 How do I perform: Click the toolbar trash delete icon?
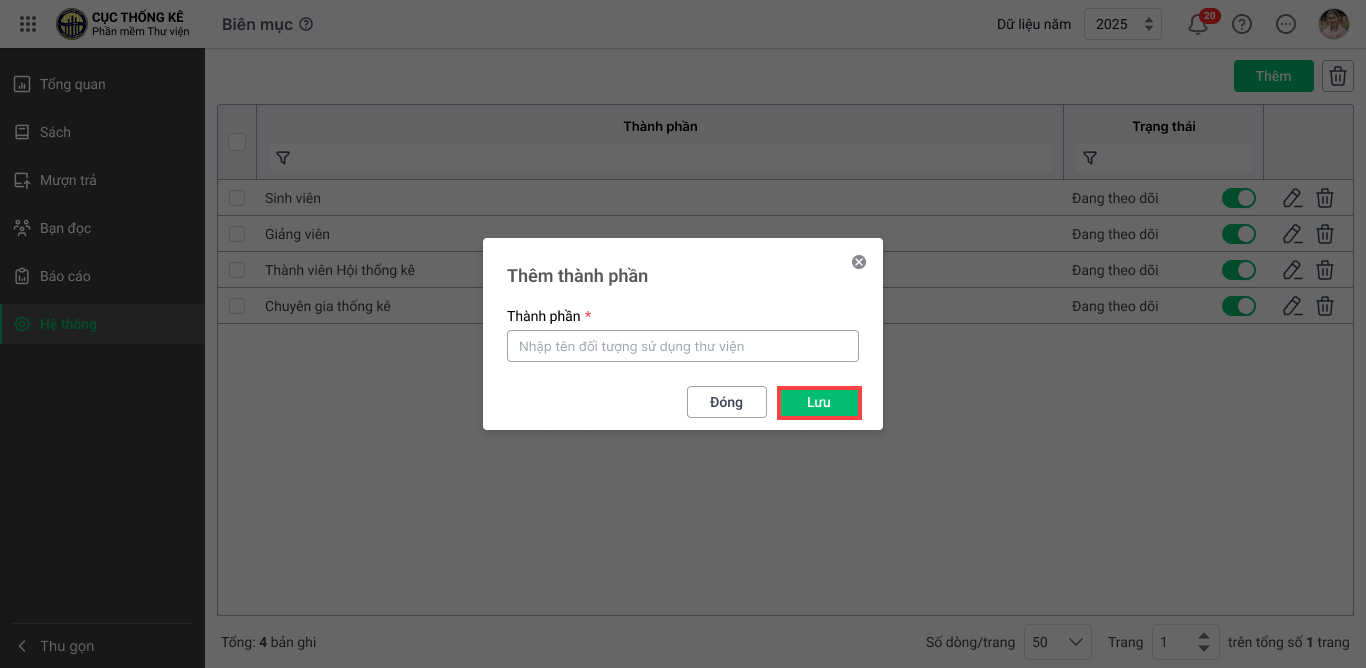tap(1338, 76)
